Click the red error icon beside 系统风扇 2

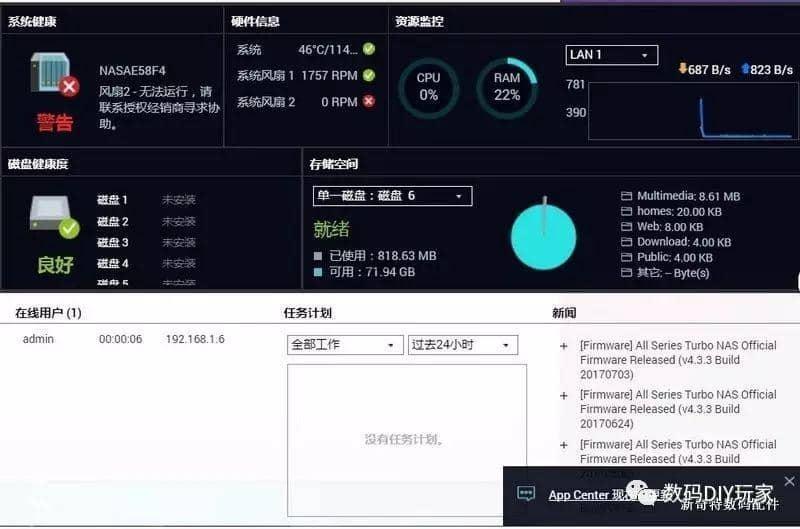click(369, 102)
